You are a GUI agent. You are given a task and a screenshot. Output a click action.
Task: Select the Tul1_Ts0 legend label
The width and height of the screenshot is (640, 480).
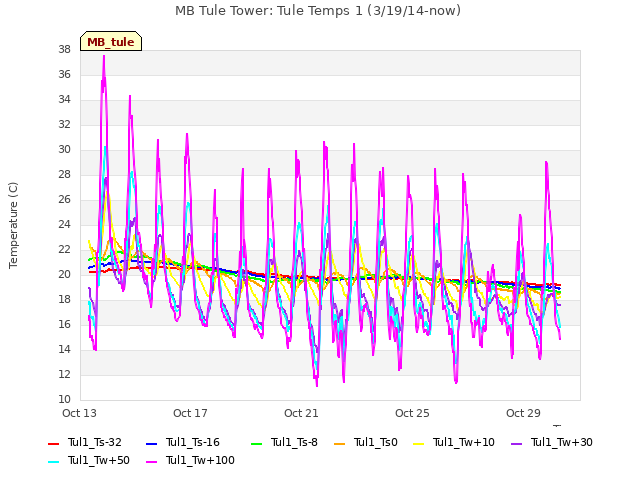pos(376,442)
